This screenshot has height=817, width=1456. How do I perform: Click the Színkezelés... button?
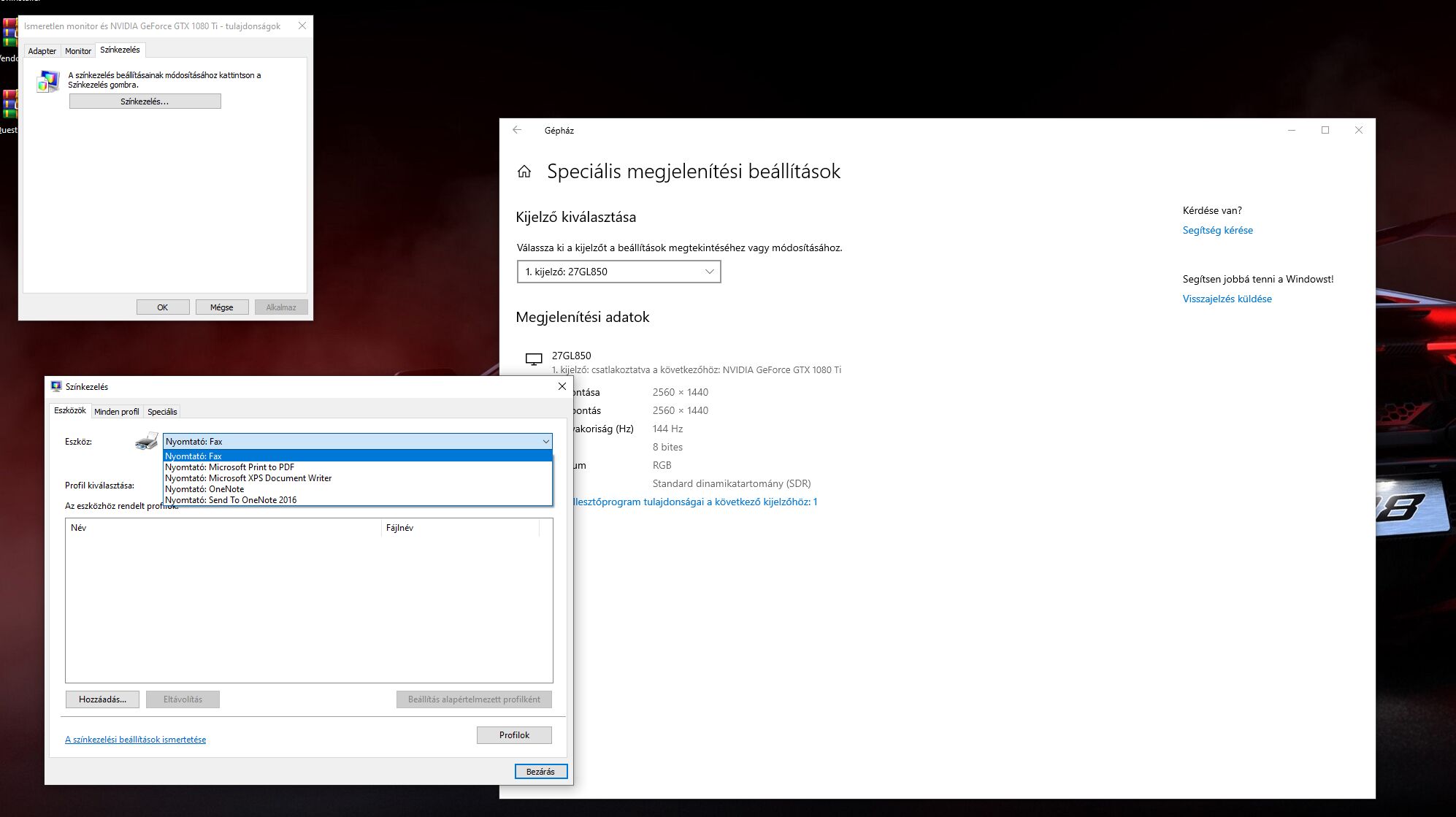point(145,101)
